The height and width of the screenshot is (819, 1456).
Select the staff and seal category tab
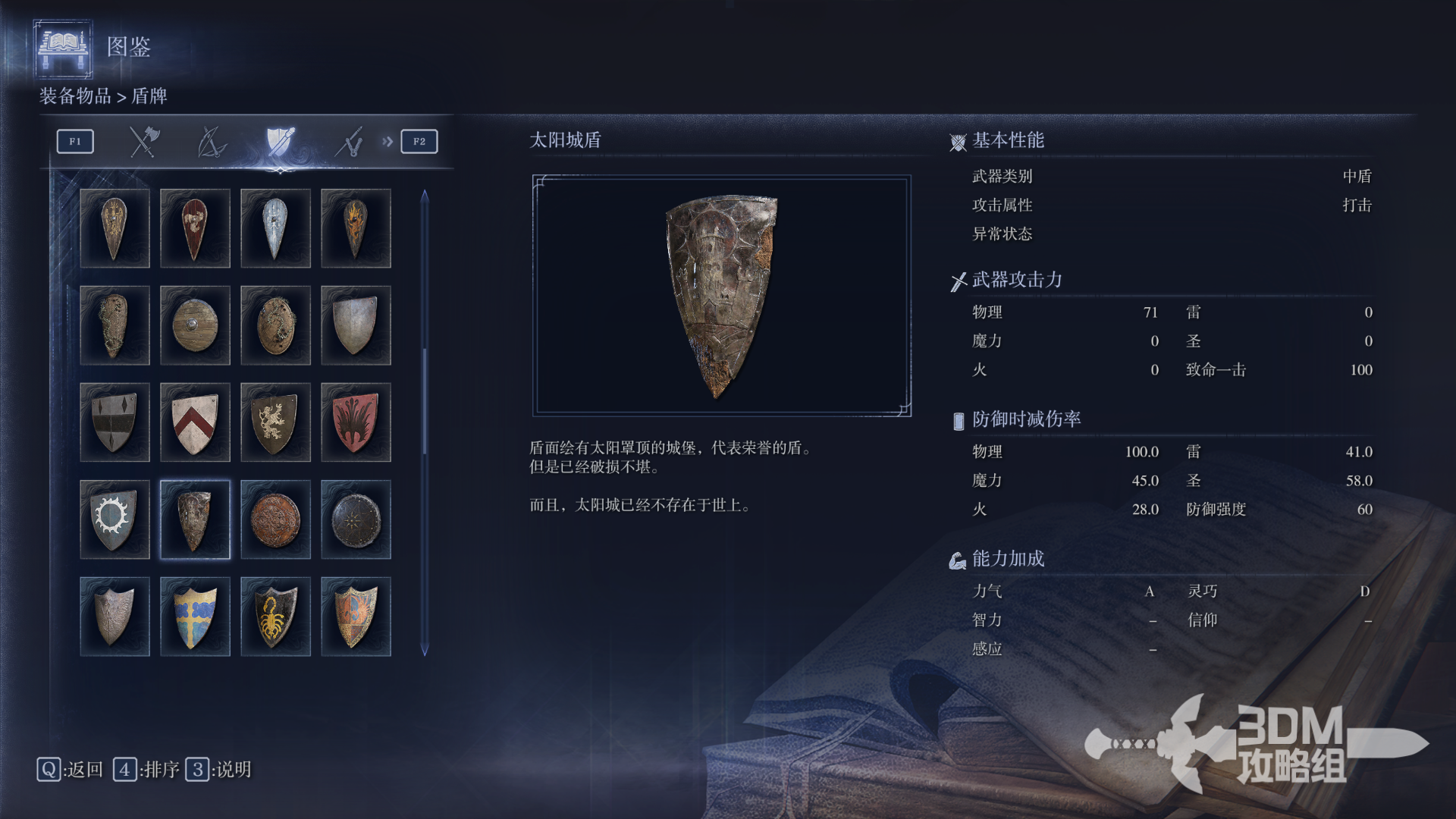(350, 142)
